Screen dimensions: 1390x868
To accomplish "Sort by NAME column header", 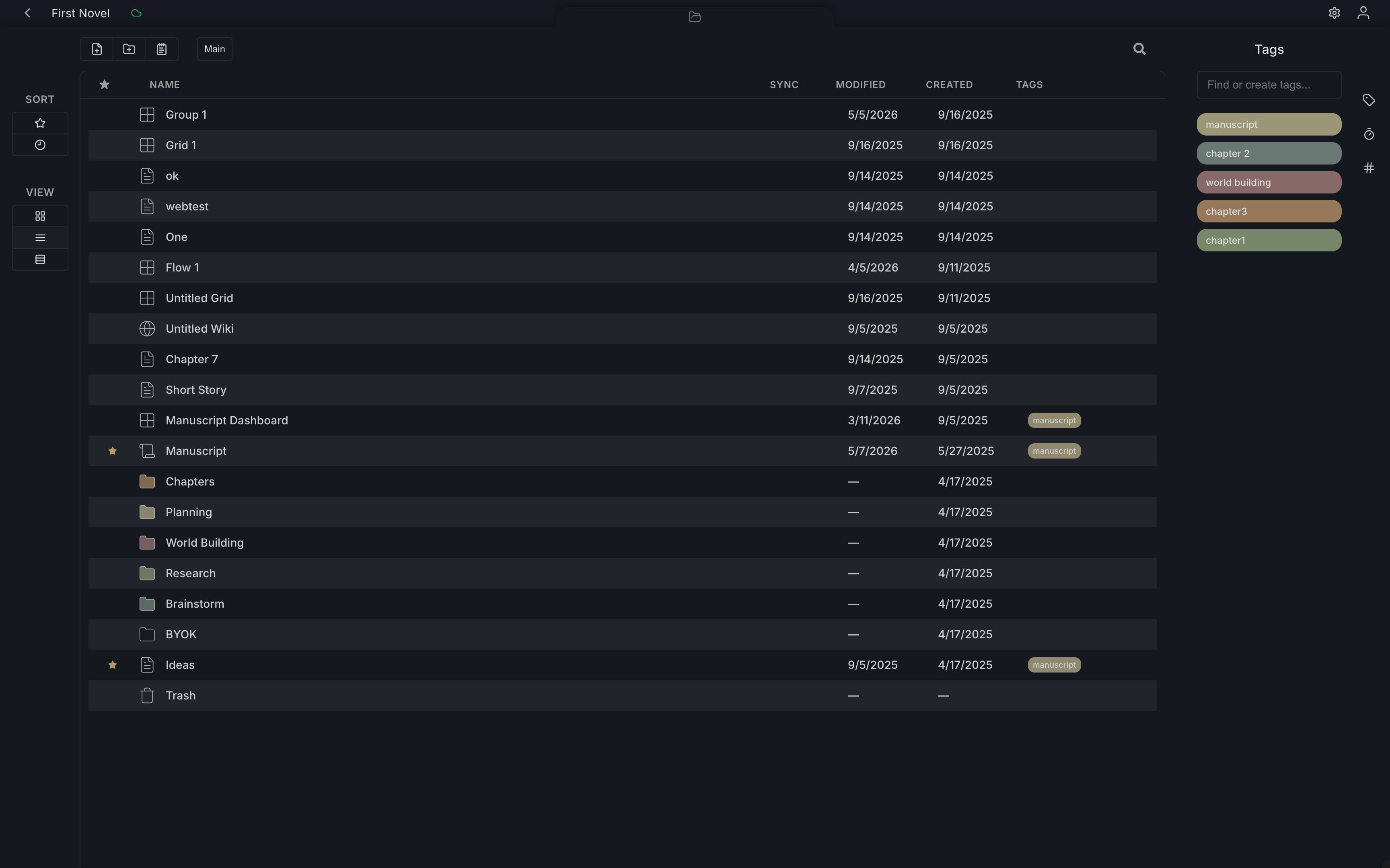I will coord(165,84).
